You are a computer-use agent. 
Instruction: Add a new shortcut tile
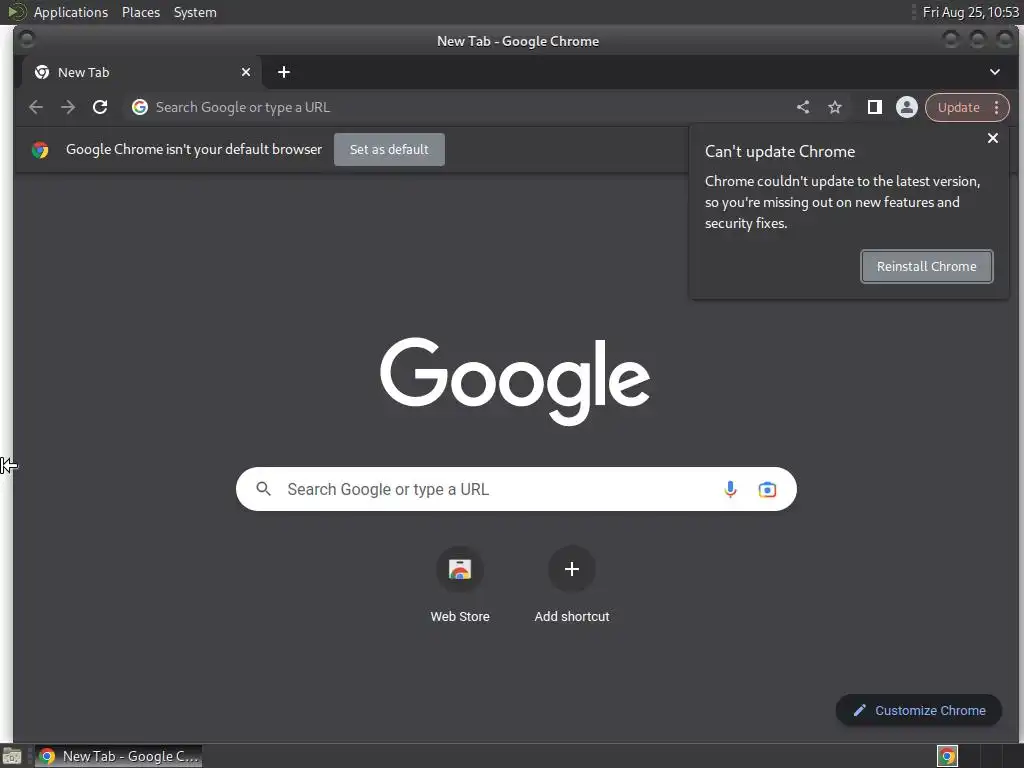571,584
